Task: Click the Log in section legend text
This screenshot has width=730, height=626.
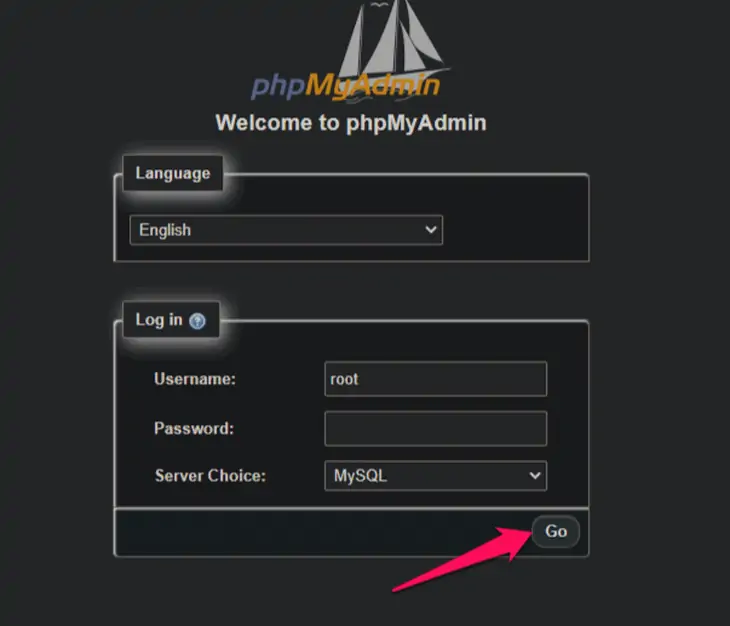Action: [159, 320]
